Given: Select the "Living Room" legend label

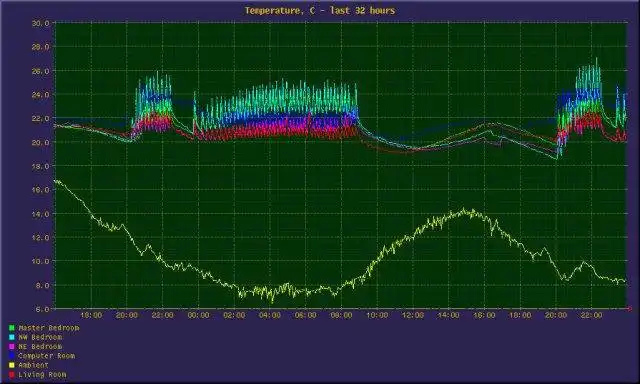Looking at the screenshot, I should tap(42, 375).
